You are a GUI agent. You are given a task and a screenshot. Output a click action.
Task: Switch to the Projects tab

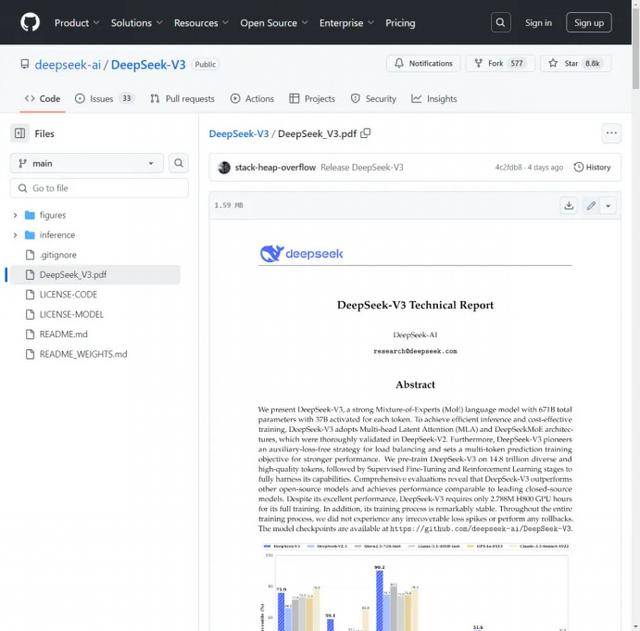[312, 99]
